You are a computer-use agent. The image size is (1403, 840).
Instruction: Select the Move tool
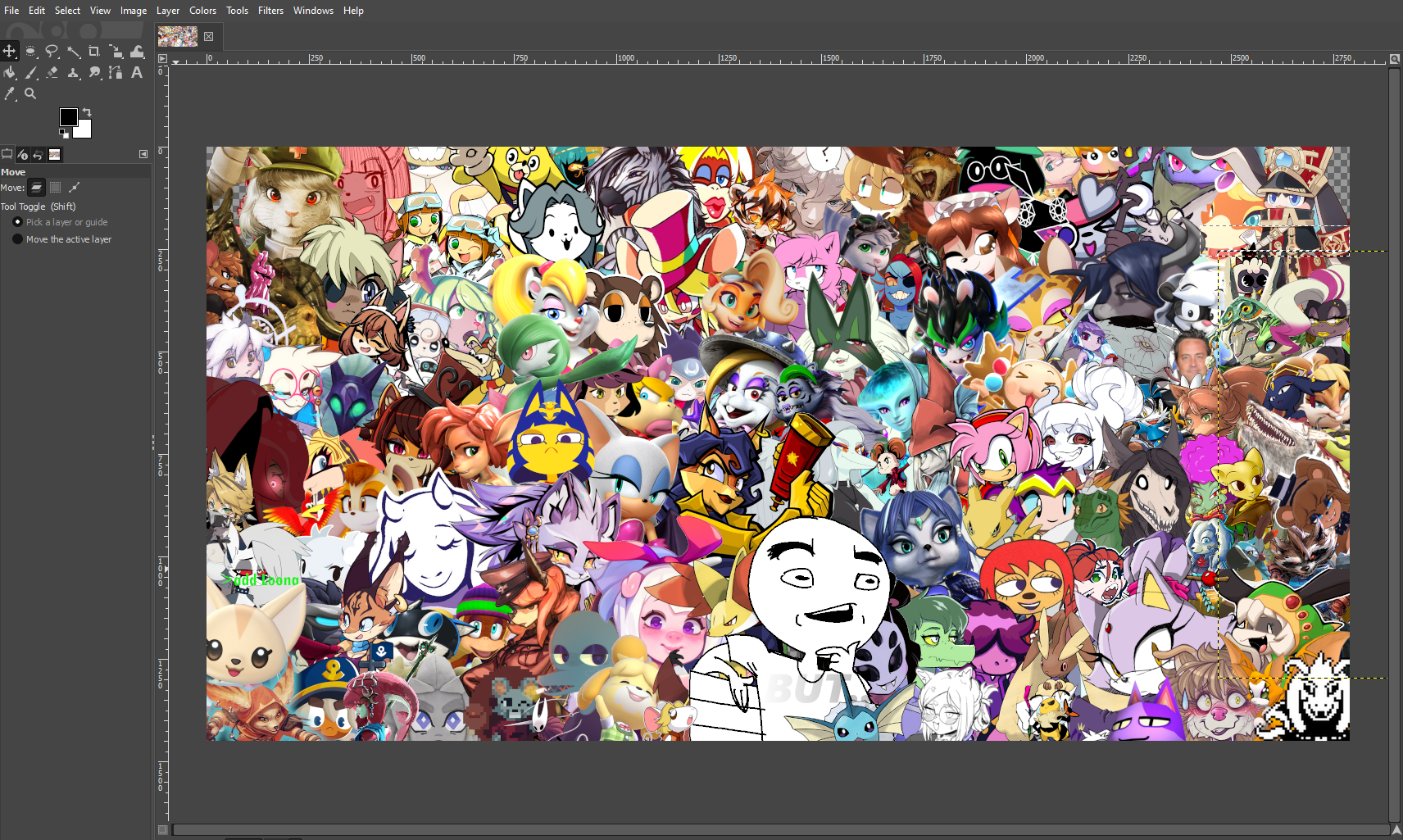[9, 51]
